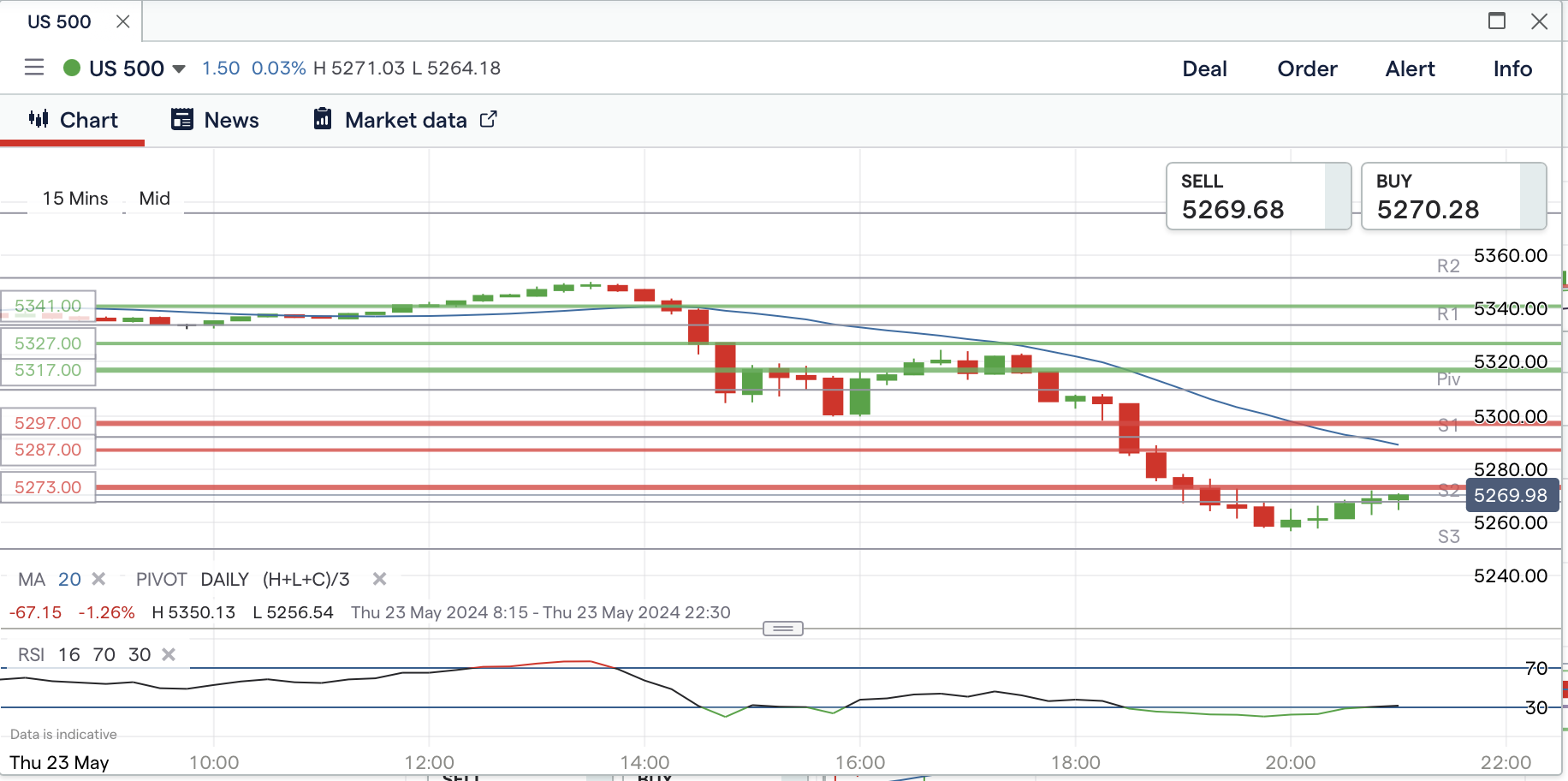Image resolution: width=1568 pixels, height=781 pixels.
Task: Close the chart window
Action: pyautogui.click(x=1540, y=21)
